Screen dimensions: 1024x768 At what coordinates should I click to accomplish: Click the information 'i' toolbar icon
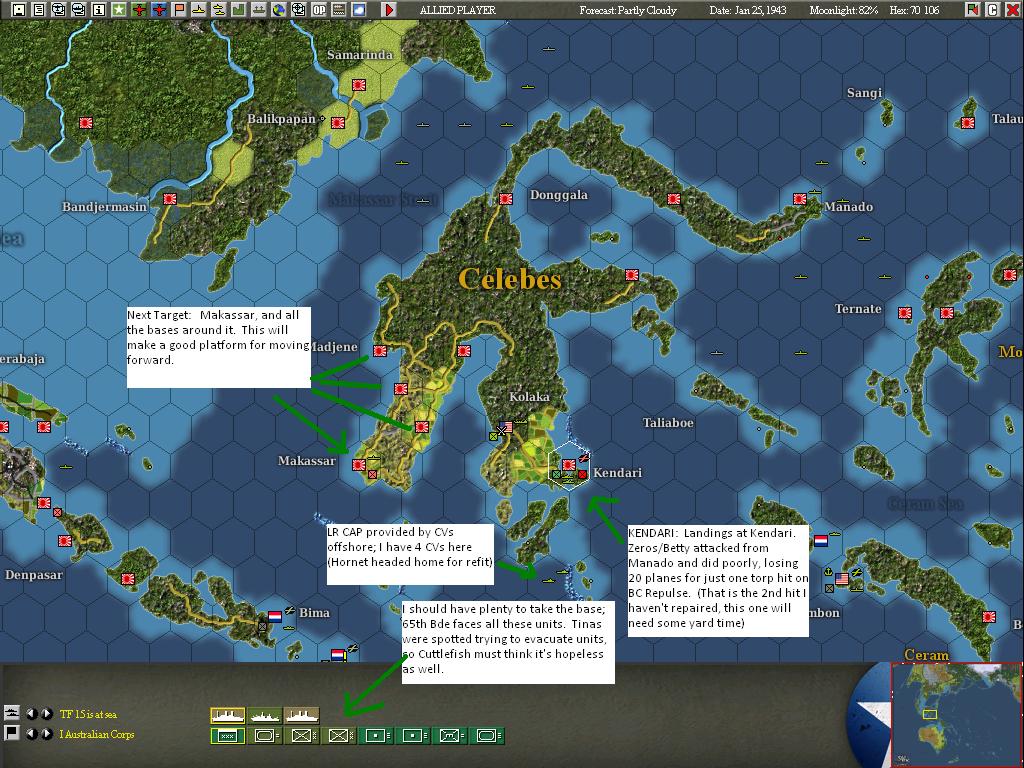pyautogui.click(x=99, y=9)
